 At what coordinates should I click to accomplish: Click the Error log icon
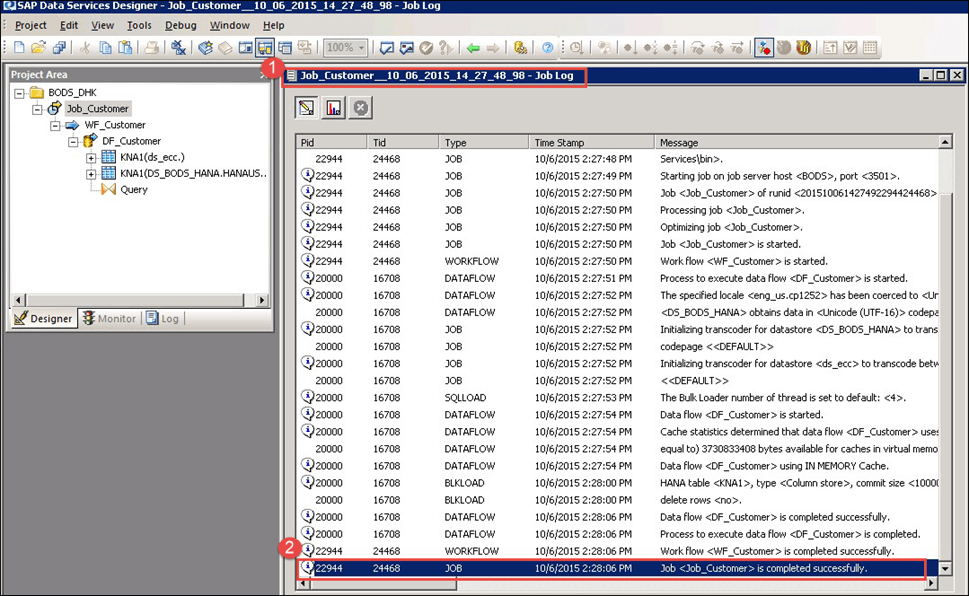pos(360,107)
